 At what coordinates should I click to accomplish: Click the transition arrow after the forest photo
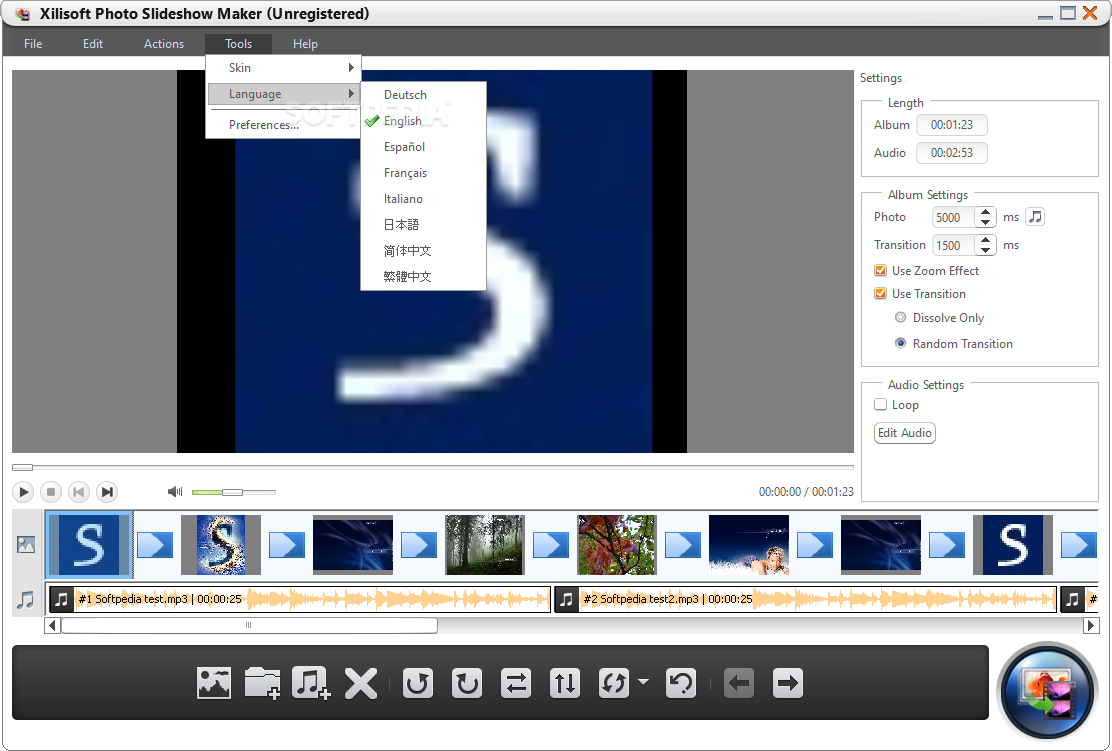550,545
